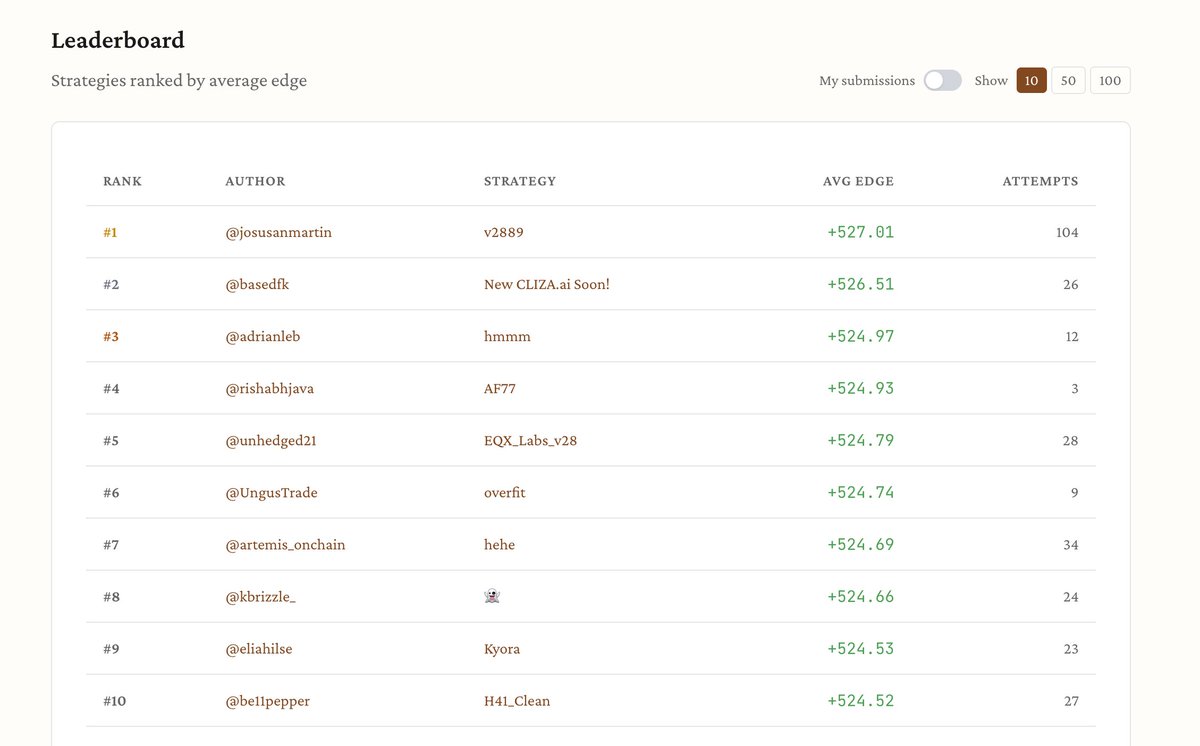The image size is (1200, 746).
Task: Click attempts count 12 for @adrianleb
Action: click(1072, 336)
